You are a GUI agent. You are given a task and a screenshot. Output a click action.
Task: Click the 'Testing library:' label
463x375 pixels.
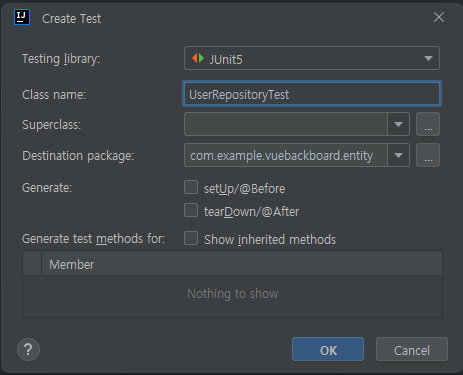point(61,59)
